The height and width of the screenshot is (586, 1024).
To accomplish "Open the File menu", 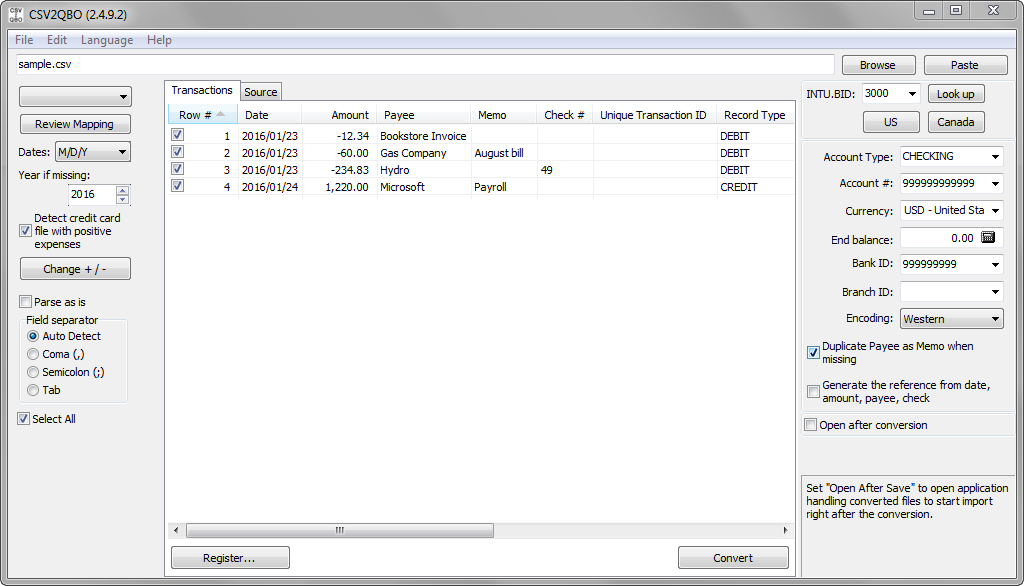I will tap(24, 40).
